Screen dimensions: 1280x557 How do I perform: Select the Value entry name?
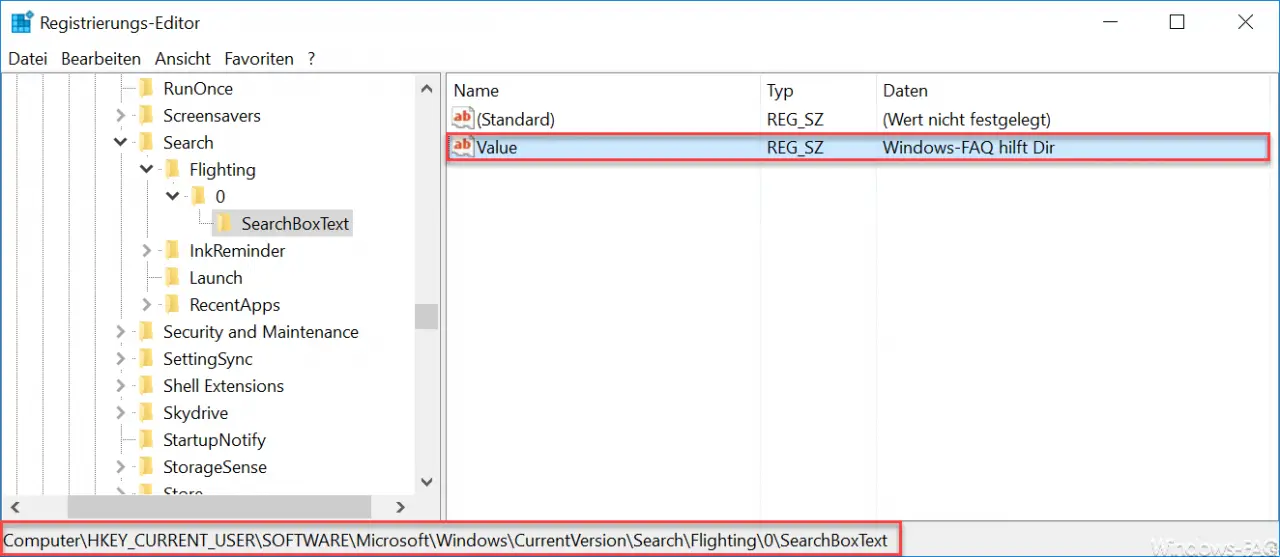coord(497,148)
